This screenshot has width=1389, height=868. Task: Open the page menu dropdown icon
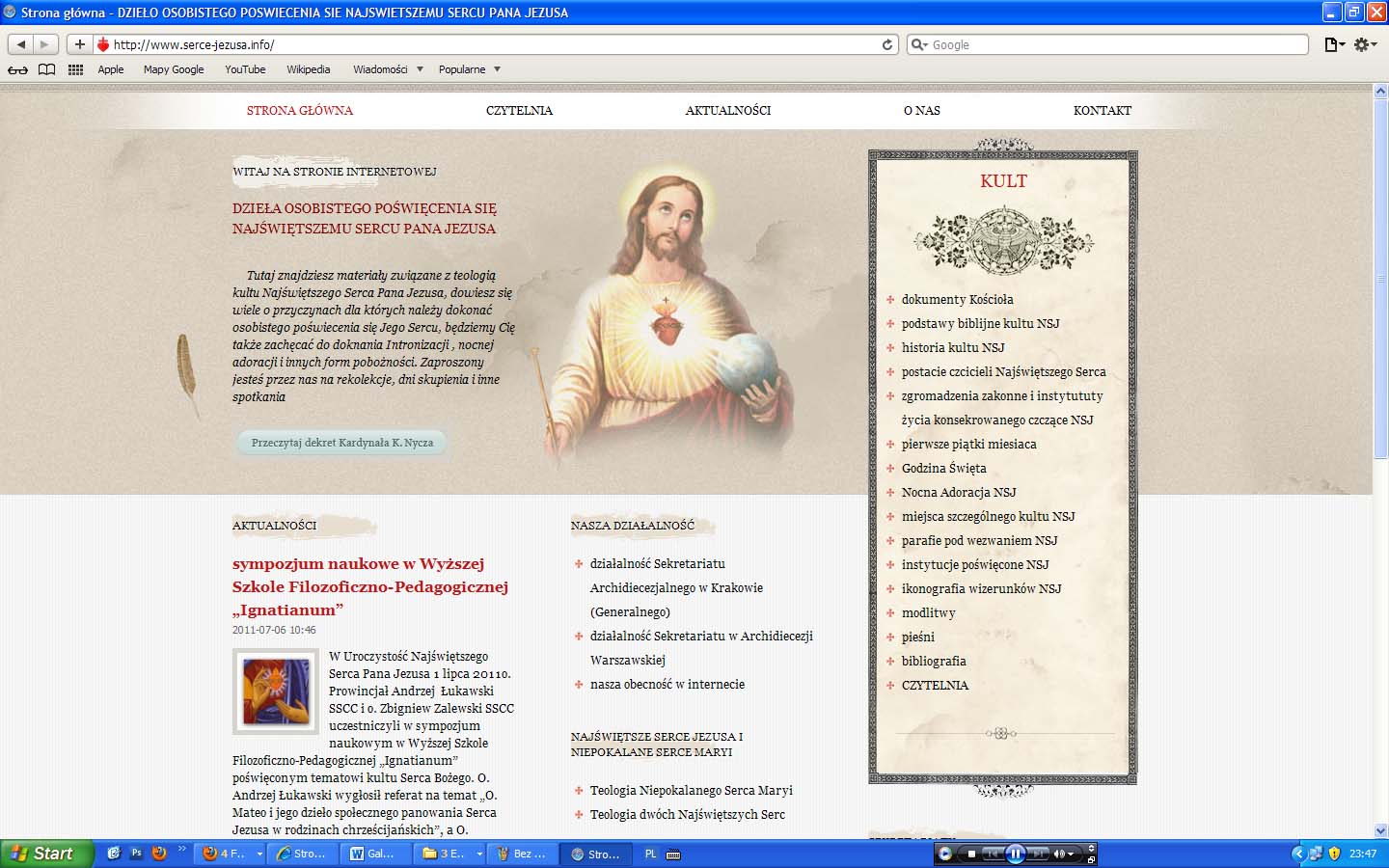(x=1334, y=44)
